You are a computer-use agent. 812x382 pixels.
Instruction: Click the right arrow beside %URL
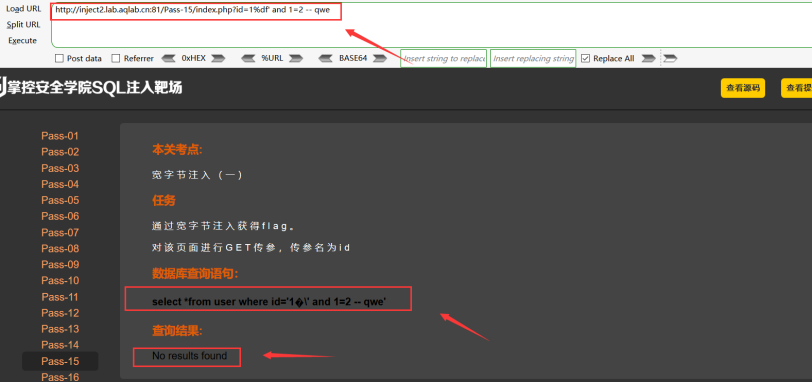pos(296,58)
